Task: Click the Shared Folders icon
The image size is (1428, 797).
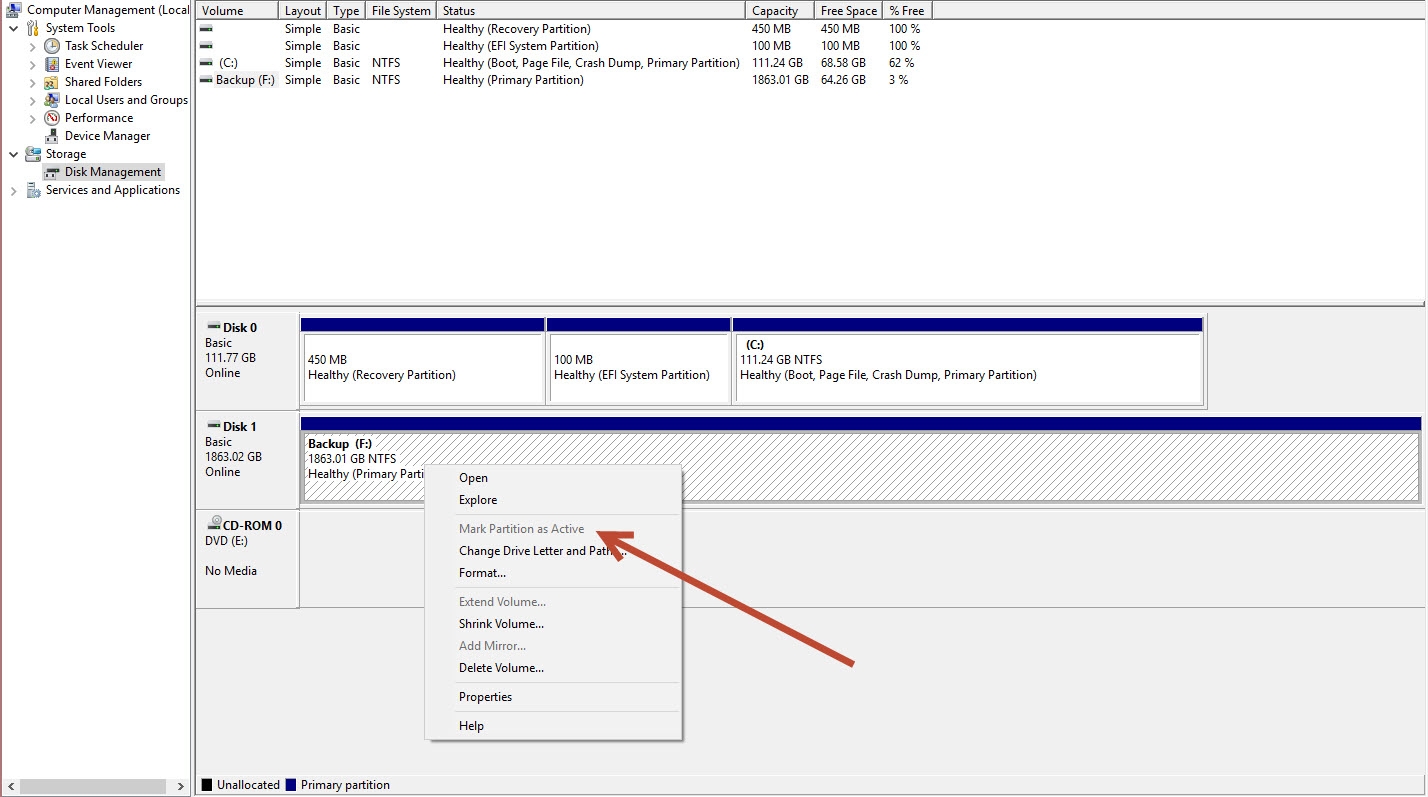Action: tap(52, 82)
